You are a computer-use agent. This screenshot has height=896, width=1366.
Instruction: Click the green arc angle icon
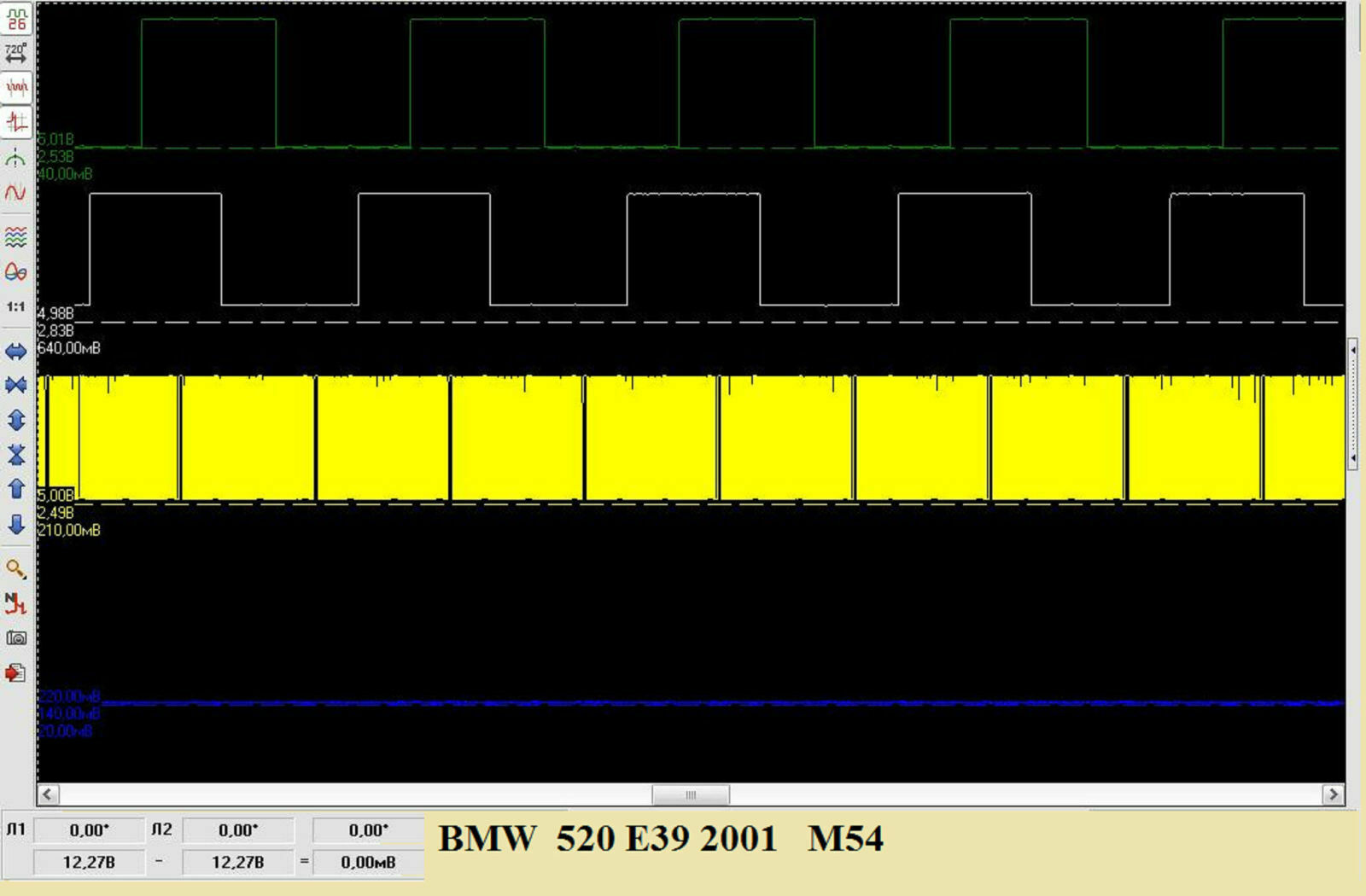pos(16,158)
